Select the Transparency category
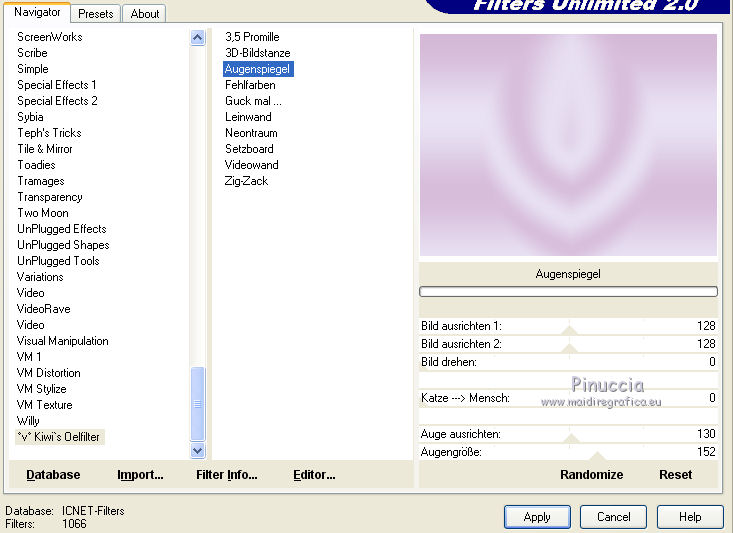 (50, 197)
